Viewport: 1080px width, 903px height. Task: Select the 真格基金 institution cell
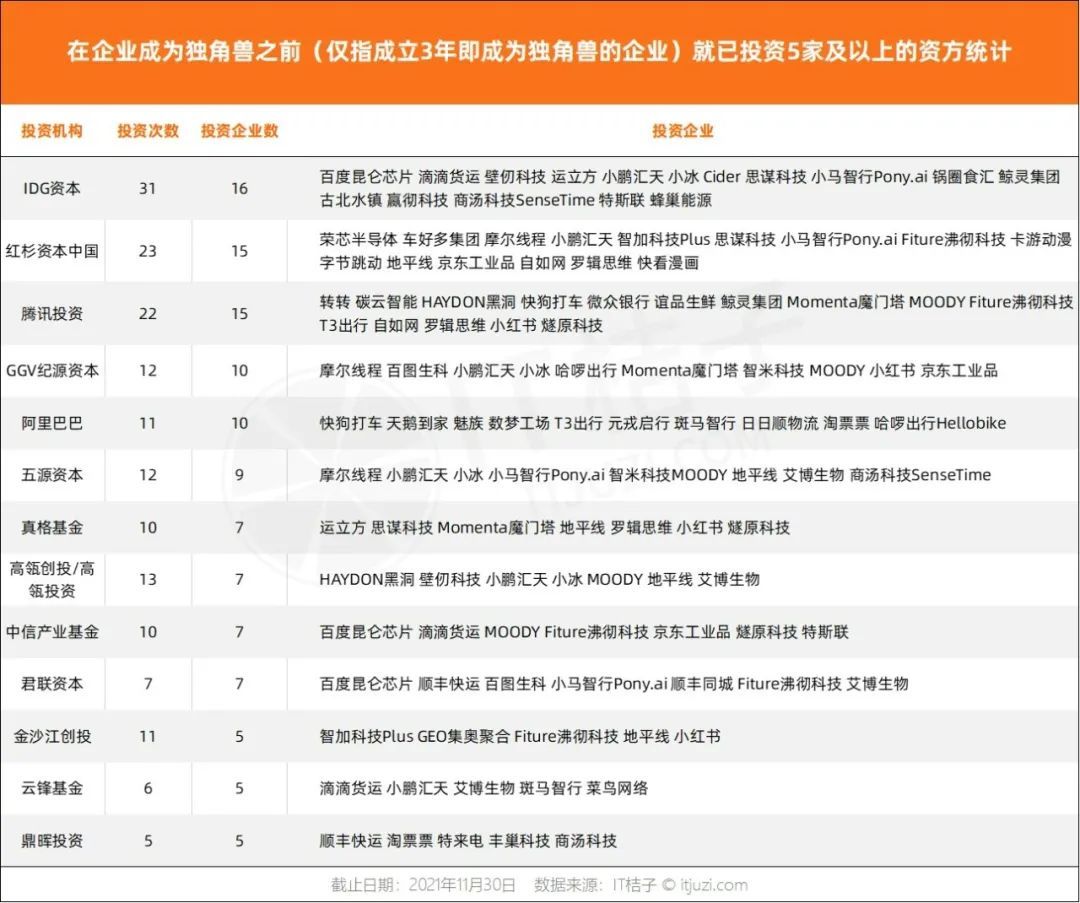pos(52,528)
